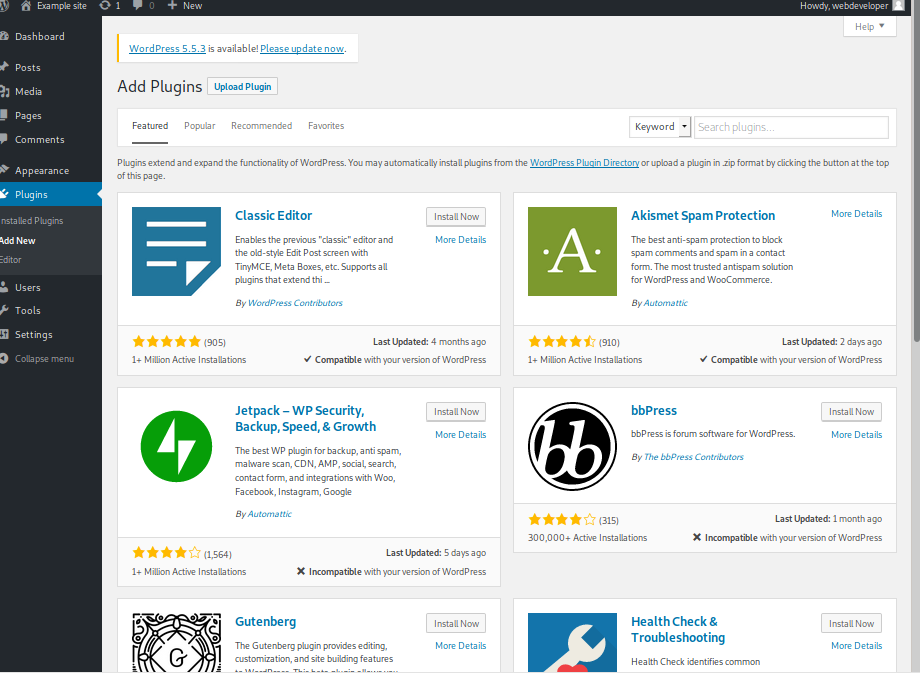920x673 pixels.
Task: Open the Keyword search type dropdown
Action: click(659, 127)
